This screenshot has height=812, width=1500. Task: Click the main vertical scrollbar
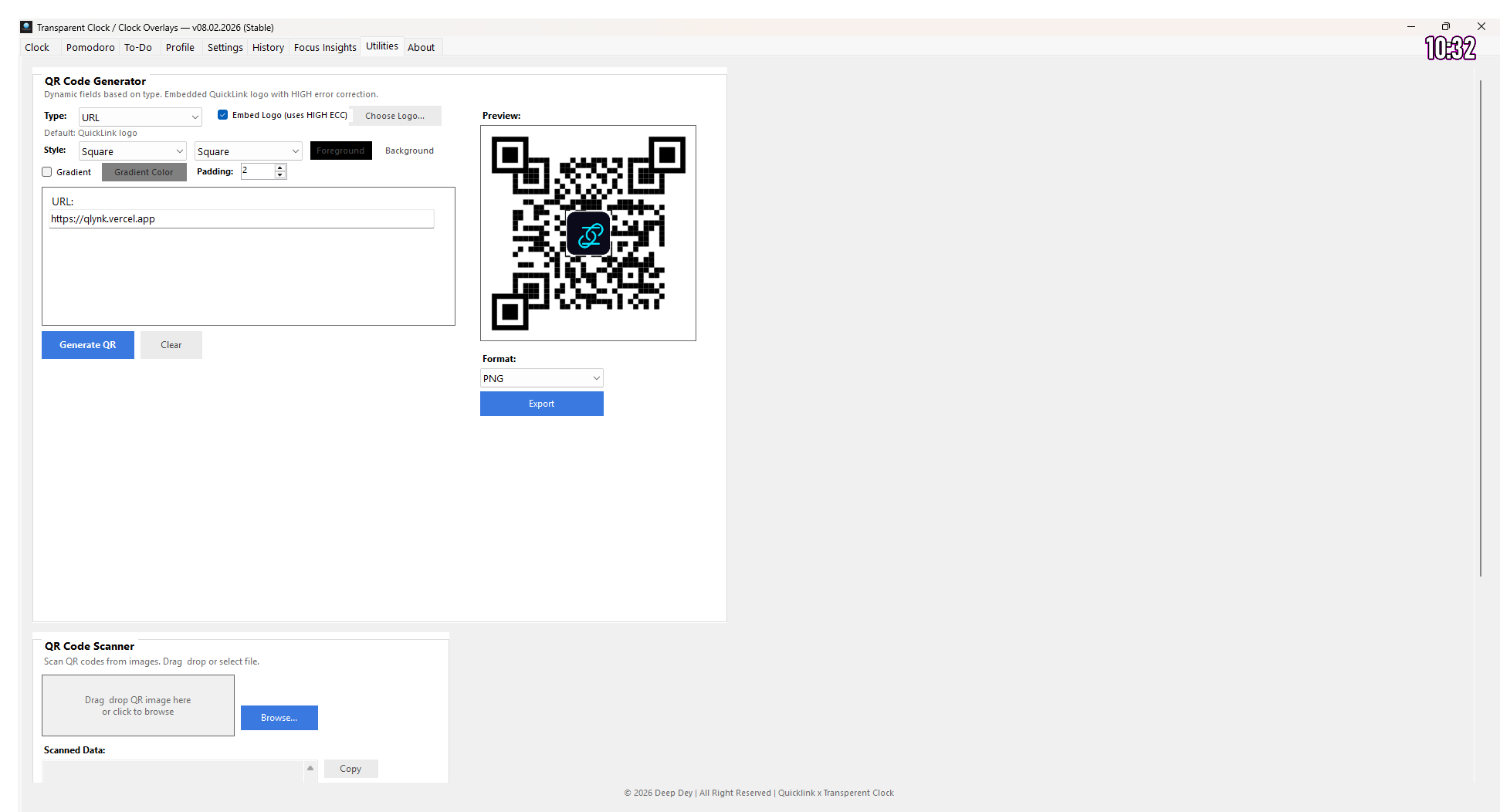pyautogui.click(x=1480, y=328)
